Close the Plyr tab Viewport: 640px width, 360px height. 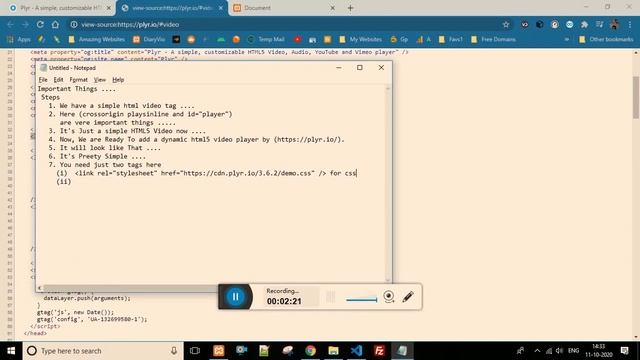109,8
